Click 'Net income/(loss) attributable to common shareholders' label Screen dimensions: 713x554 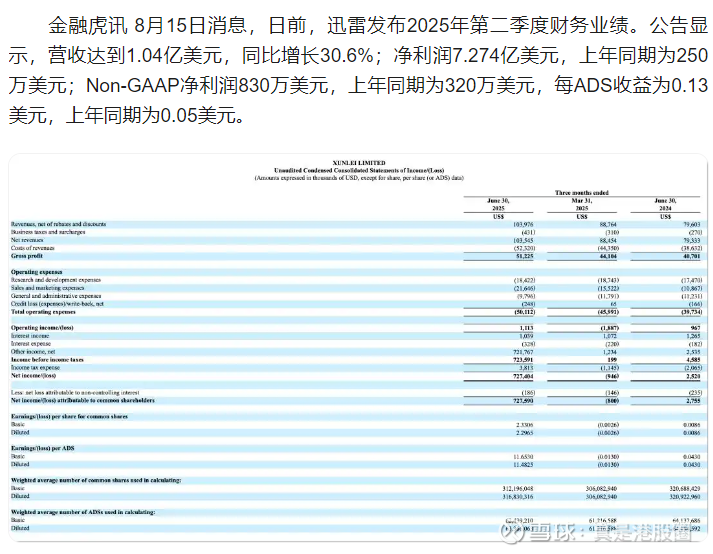pyautogui.click(x=83, y=400)
